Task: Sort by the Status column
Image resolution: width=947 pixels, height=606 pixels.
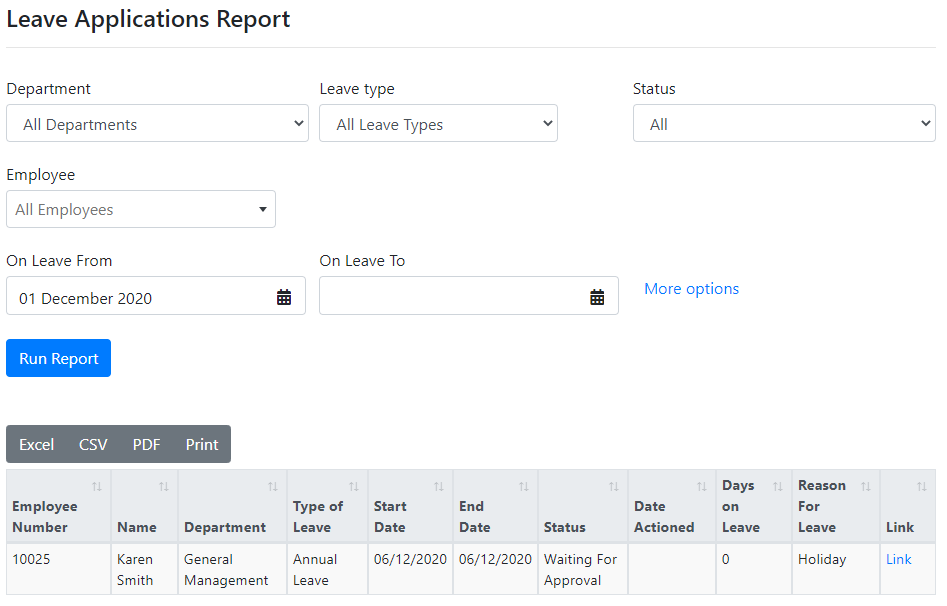Action: pos(613,486)
